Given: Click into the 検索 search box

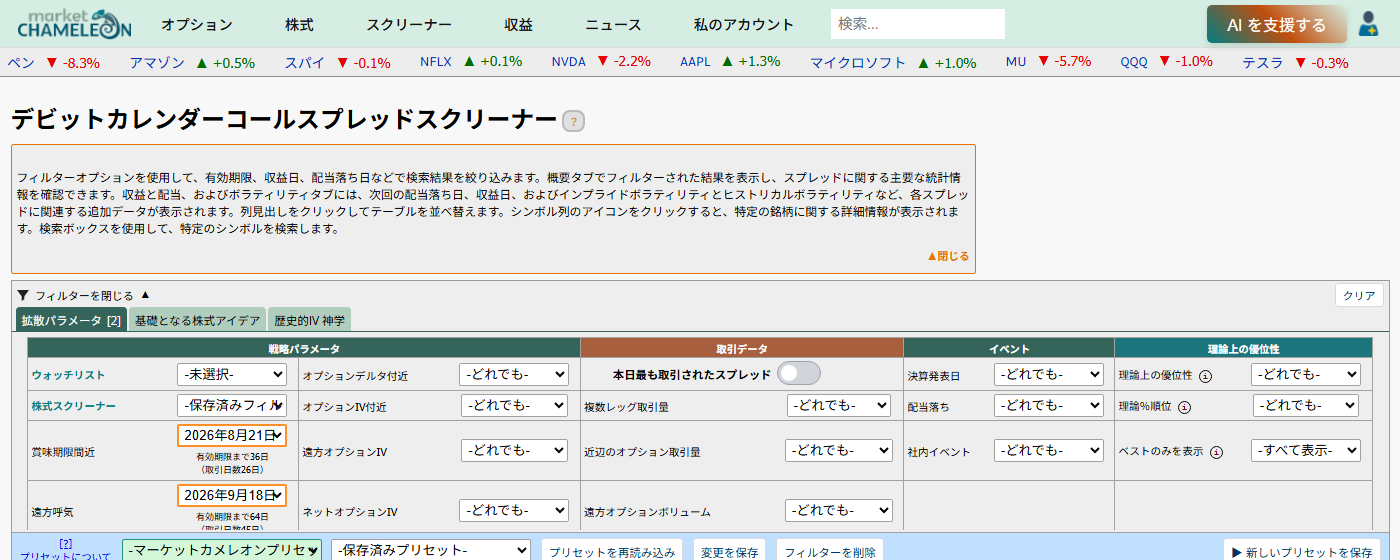Looking at the screenshot, I should [x=917, y=24].
